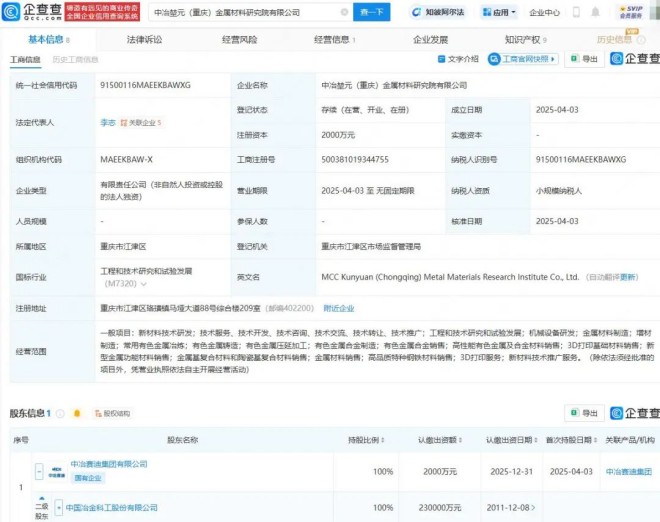Screen dimensions: 660x522
Task: Expand the 中国冶金科工股份有限公司 row
Action: tap(60, 508)
